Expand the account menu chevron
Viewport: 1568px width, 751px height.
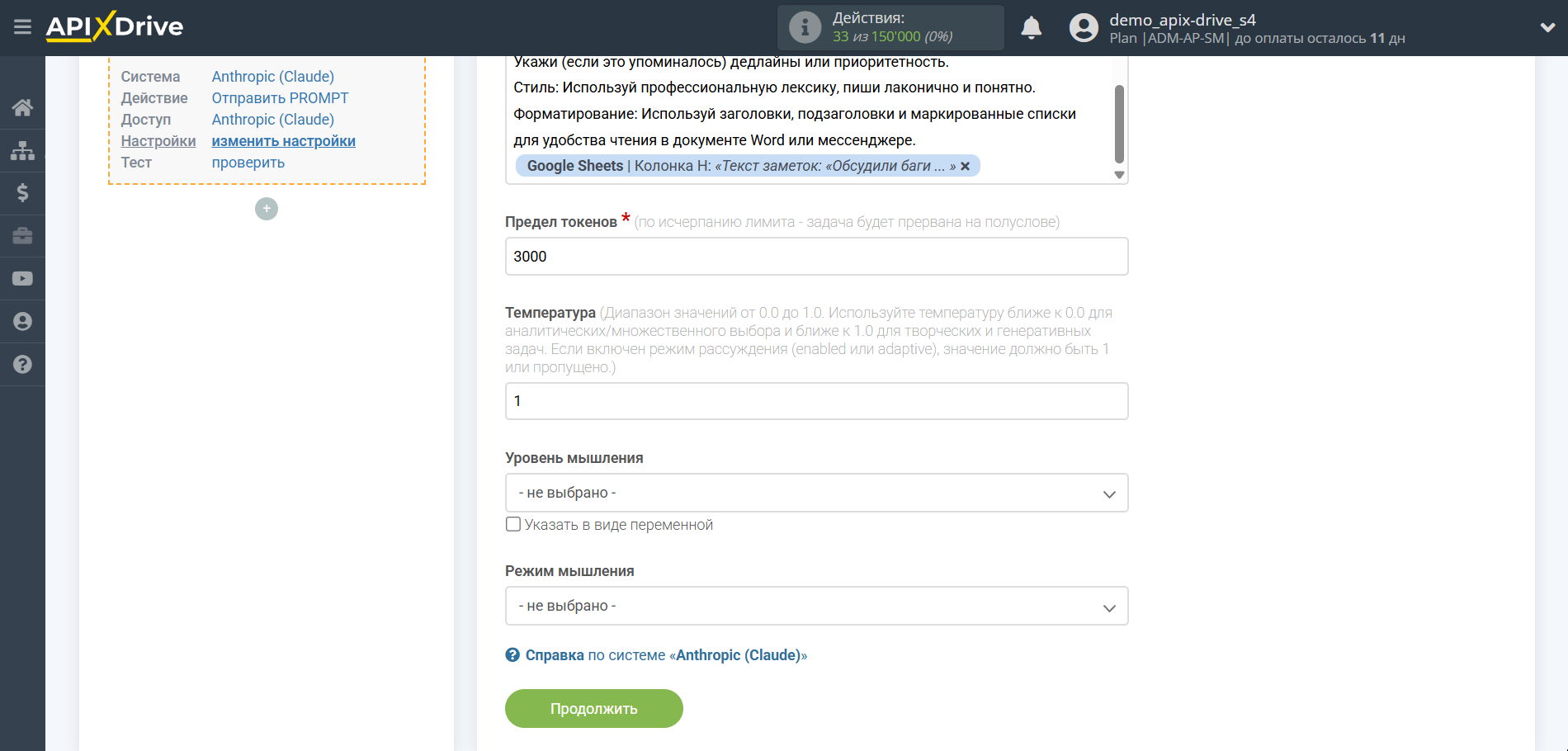(1547, 27)
